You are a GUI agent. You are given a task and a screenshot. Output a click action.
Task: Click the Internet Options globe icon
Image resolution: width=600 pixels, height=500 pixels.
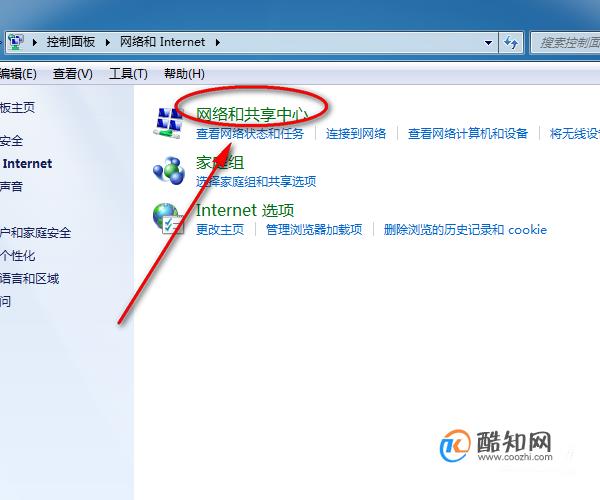coord(168,218)
